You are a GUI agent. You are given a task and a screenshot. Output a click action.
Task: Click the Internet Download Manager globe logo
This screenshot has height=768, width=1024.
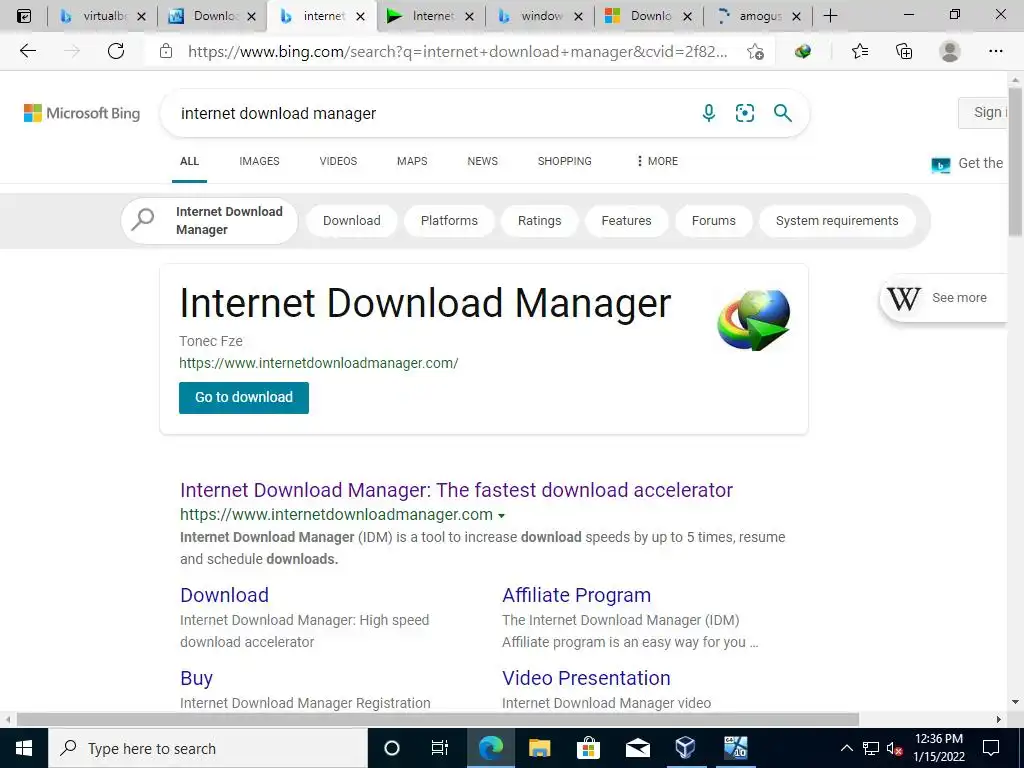coord(754,319)
